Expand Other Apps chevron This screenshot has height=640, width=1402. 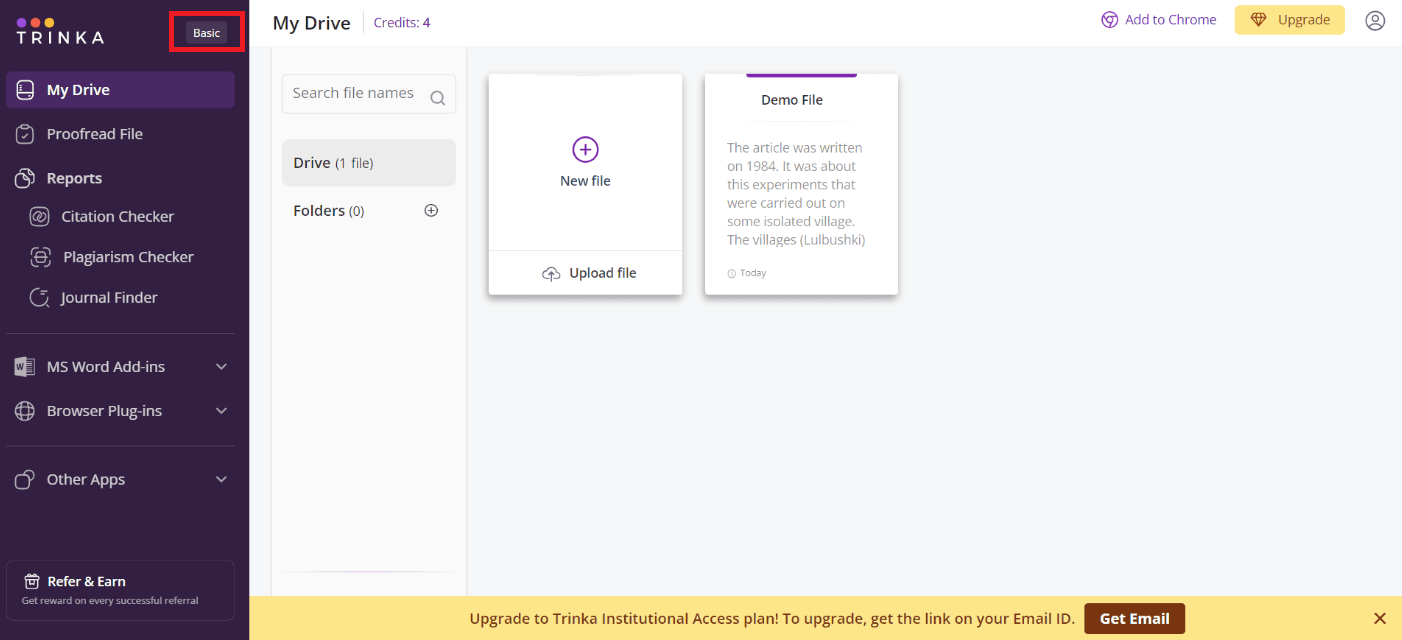coord(222,480)
